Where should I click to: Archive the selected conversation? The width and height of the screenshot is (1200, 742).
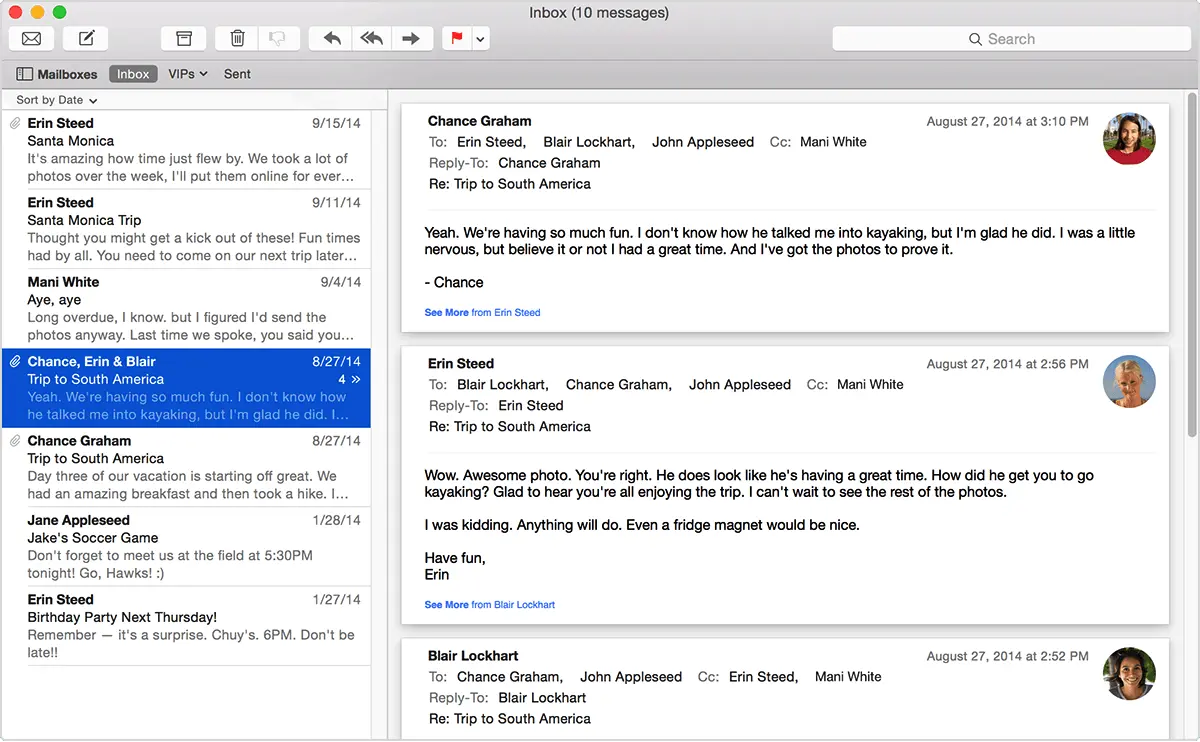pos(183,38)
